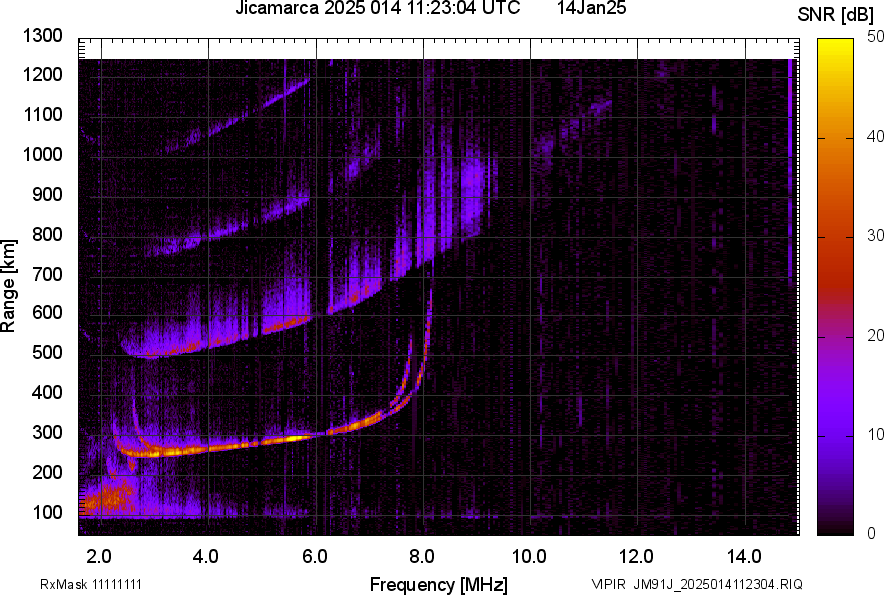Click the 10.0 frequency tick label
This screenshot has width=884, height=595.
[x=529, y=557]
